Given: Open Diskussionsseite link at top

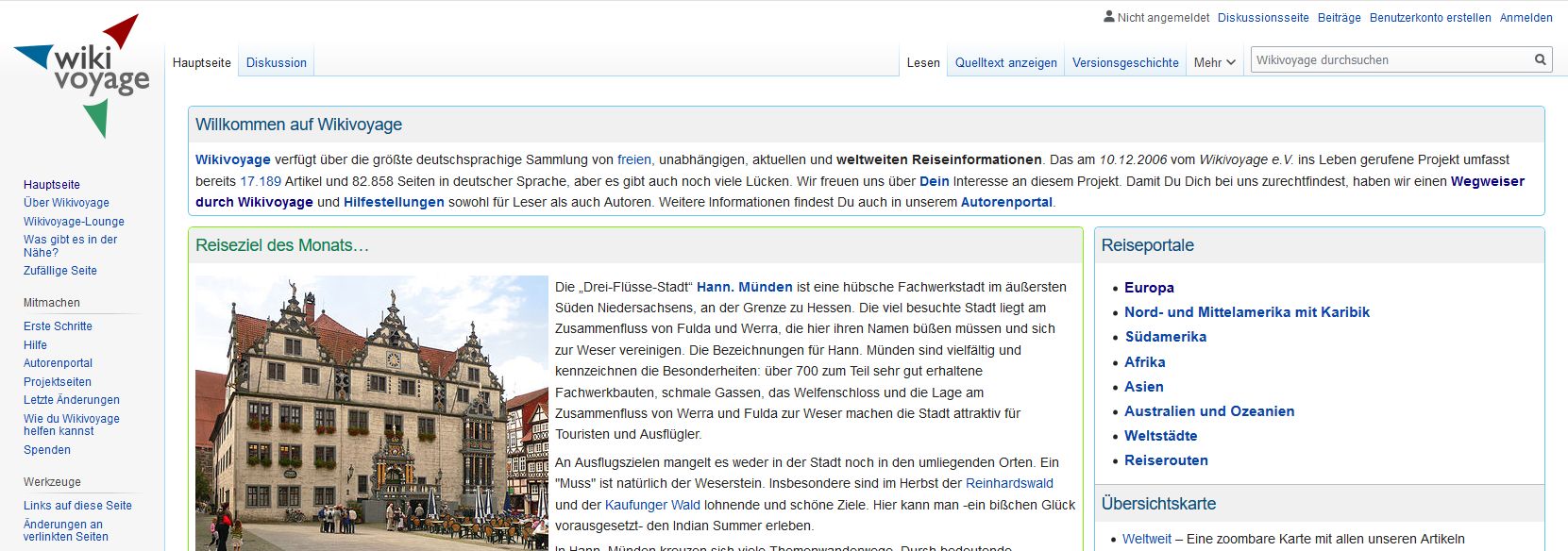Looking at the screenshot, I should pyautogui.click(x=1263, y=17).
